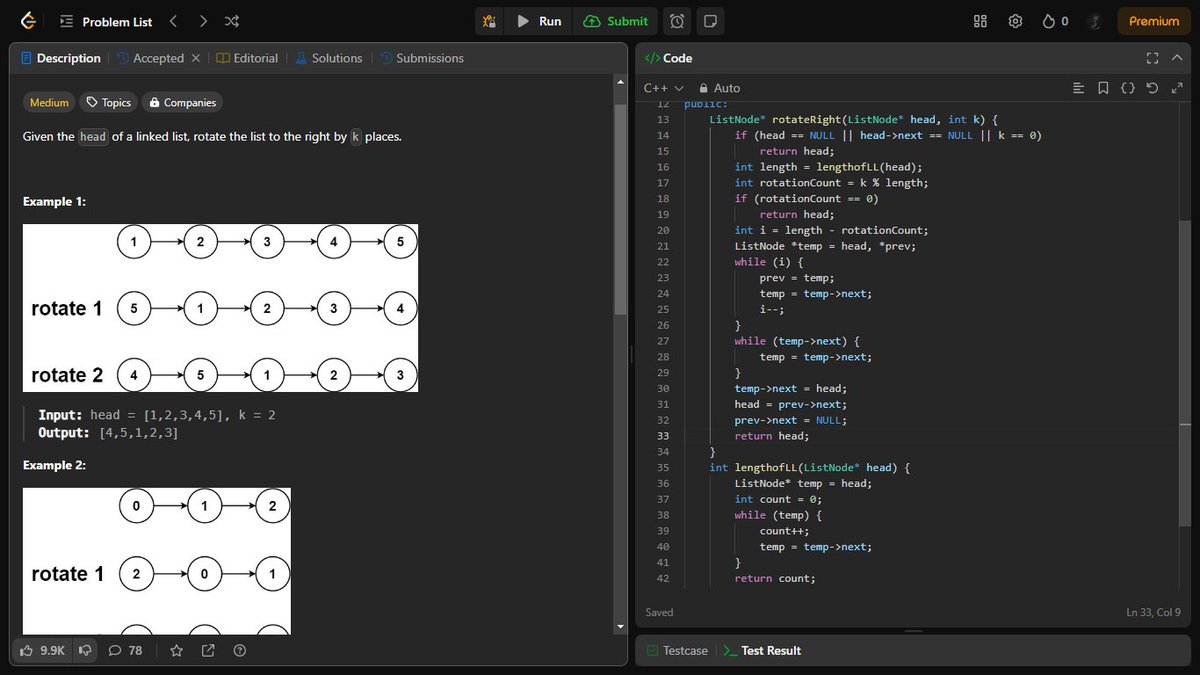Click the format code icon
Image resolution: width=1200 pixels, height=675 pixels.
click(1078, 88)
